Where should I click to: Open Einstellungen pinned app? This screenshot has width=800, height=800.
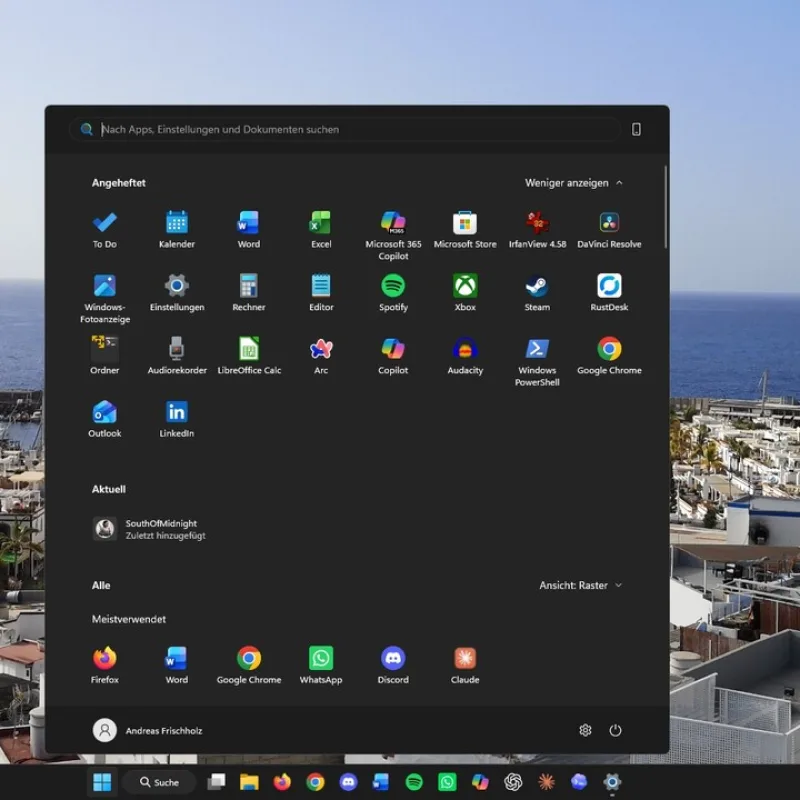(177, 293)
